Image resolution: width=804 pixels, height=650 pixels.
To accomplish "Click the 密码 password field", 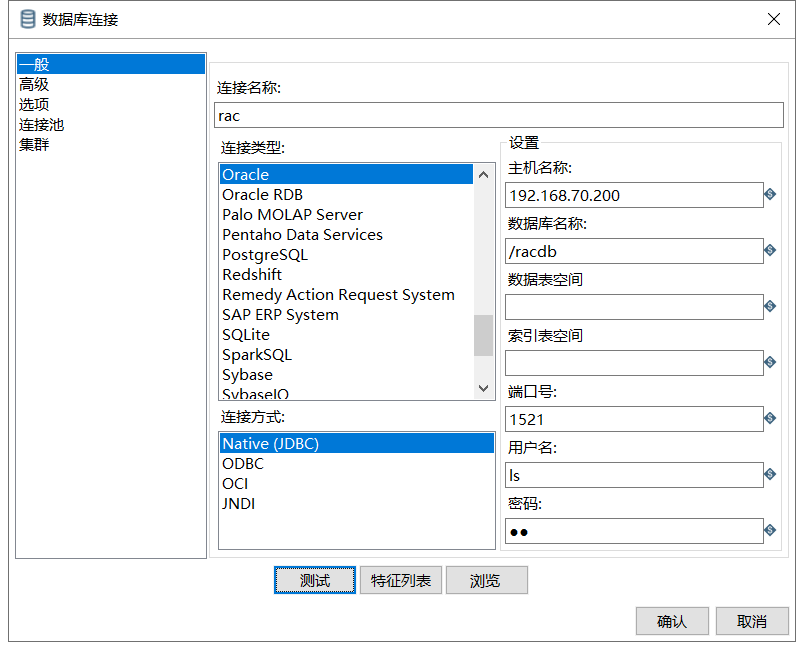I will (x=634, y=531).
